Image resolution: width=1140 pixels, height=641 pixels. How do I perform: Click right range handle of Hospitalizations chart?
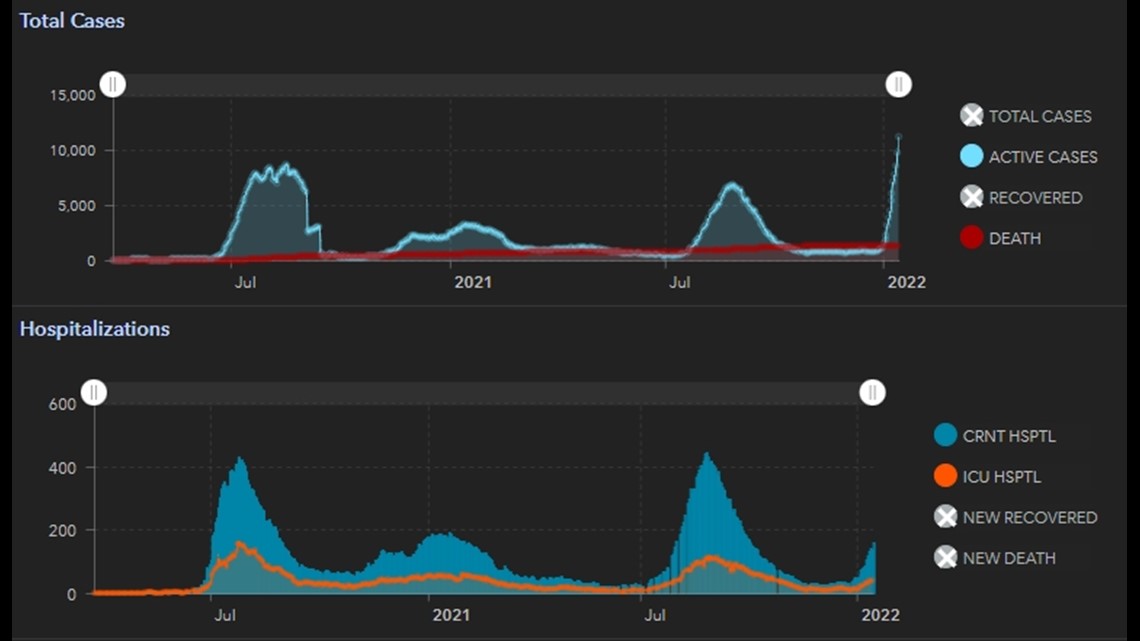pyautogui.click(x=872, y=392)
